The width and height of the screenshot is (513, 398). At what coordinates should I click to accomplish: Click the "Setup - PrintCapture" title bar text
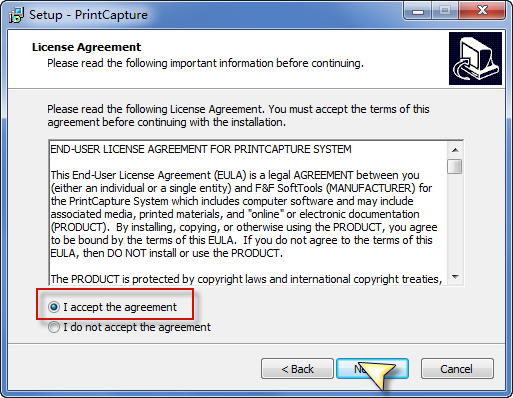(88, 15)
